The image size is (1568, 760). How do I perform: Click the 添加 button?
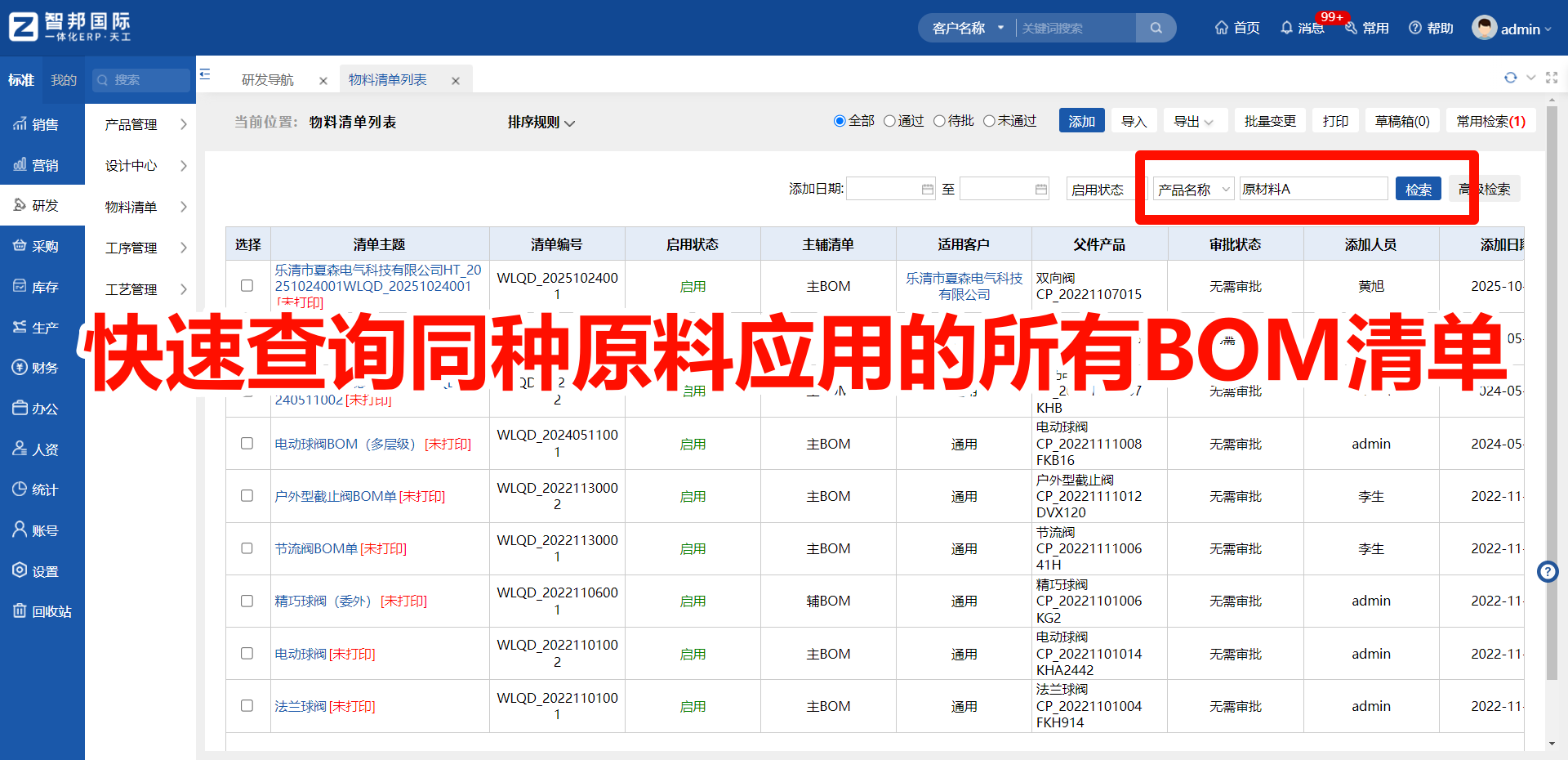[1081, 120]
